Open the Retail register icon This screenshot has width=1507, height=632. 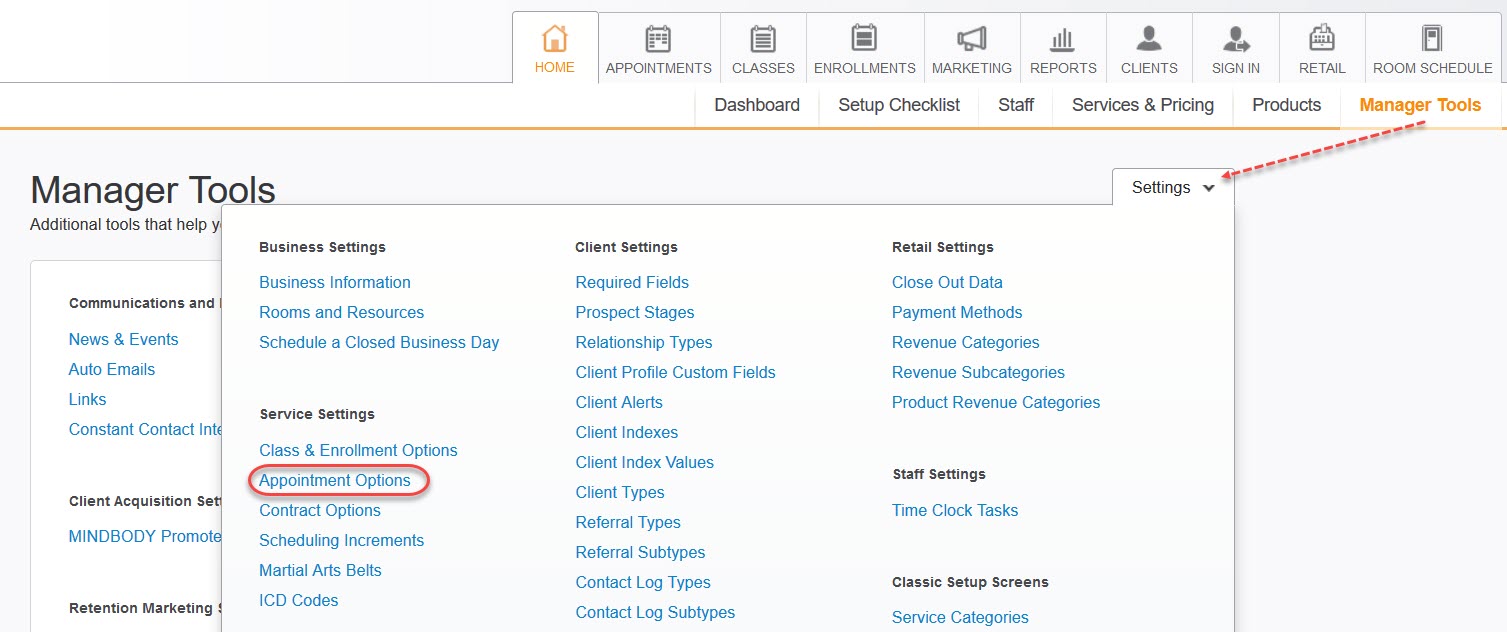pyautogui.click(x=1321, y=39)
